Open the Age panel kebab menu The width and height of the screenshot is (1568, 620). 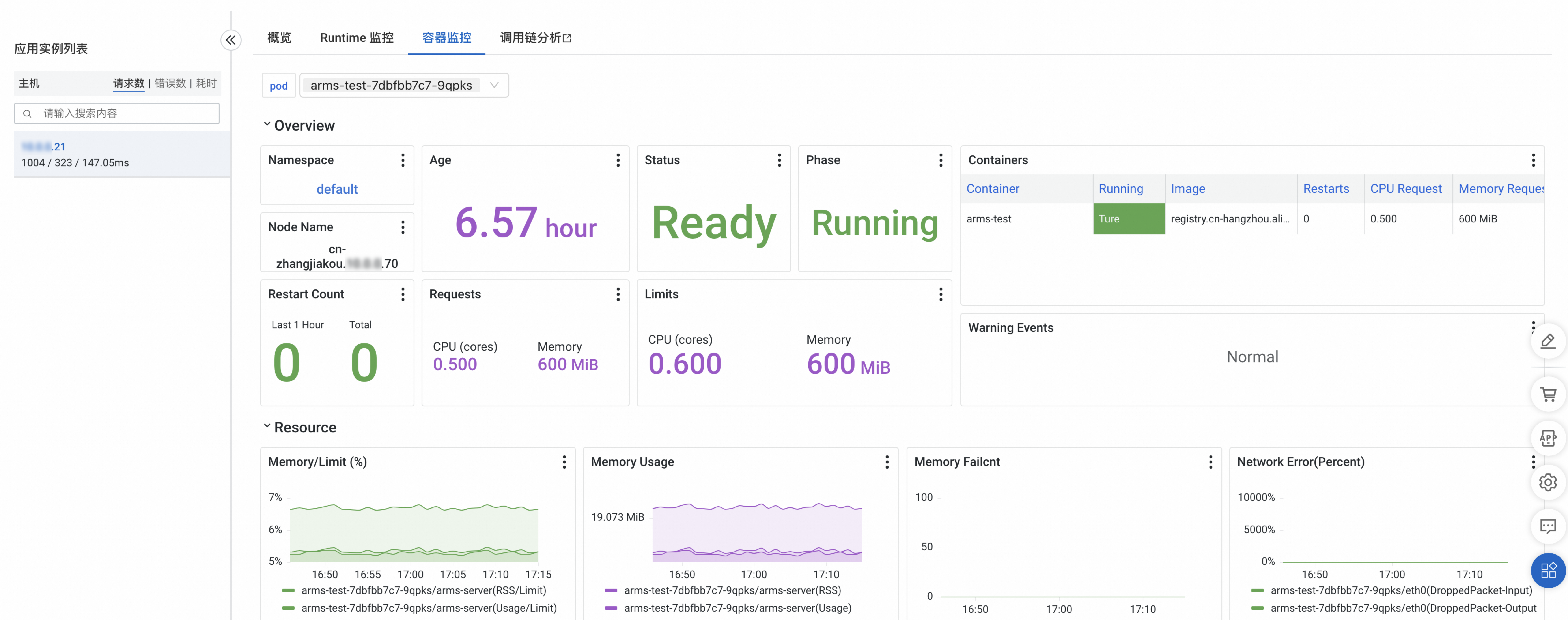click(x=618, y=160)
